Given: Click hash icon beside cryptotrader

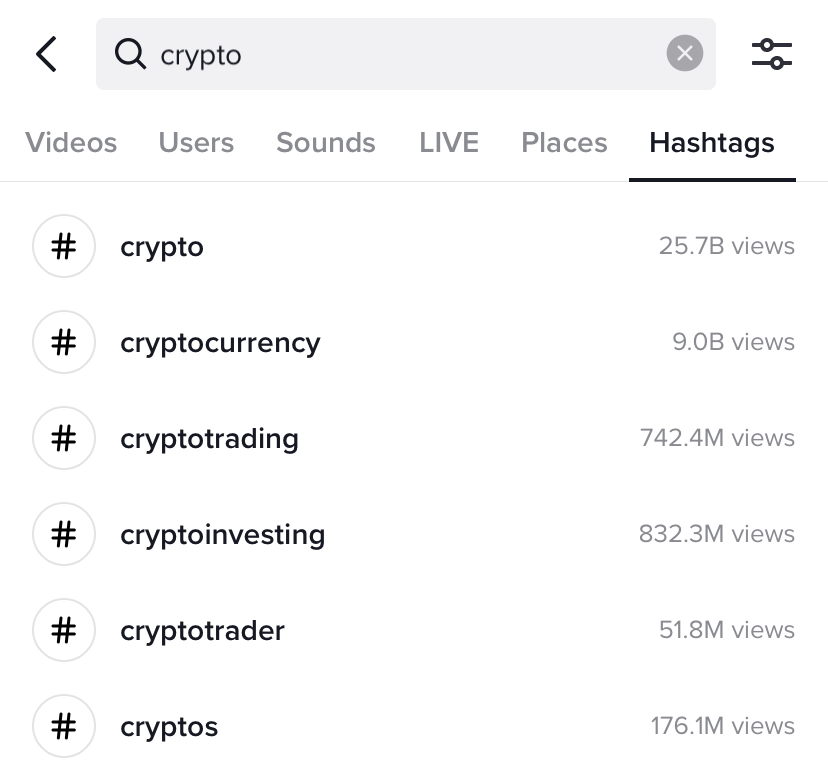Looking at the screenshot, I should click(x=64, y=630).
